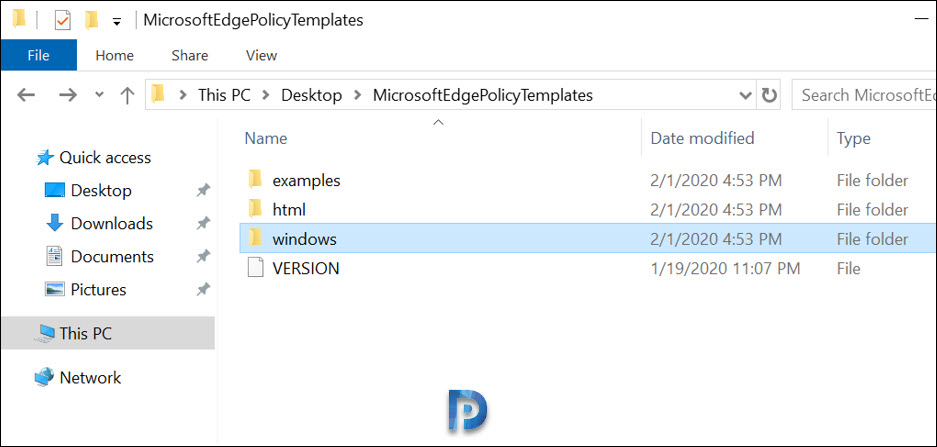Go up one folder level arrow
937x447 pixels.
pyautogui.click(x=127, y=95)
